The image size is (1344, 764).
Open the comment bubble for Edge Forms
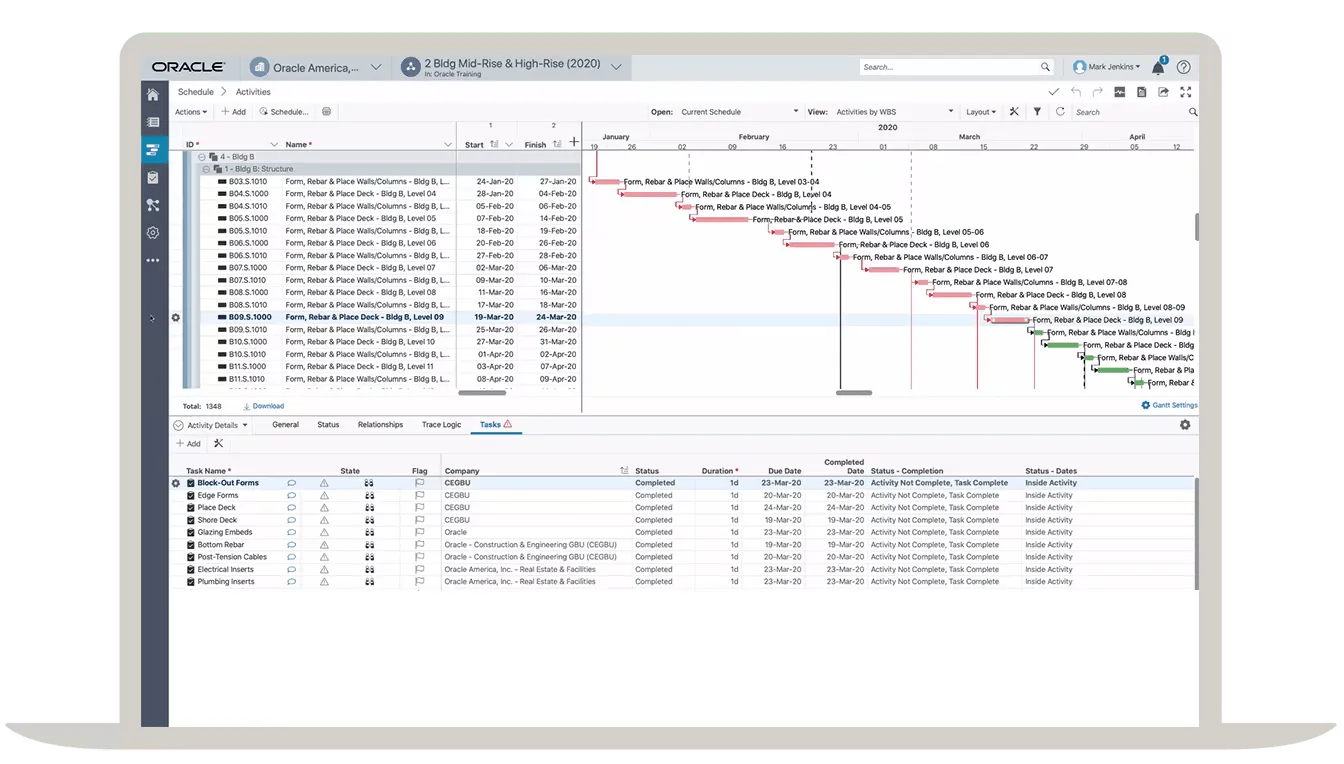[x=292, y=495]
